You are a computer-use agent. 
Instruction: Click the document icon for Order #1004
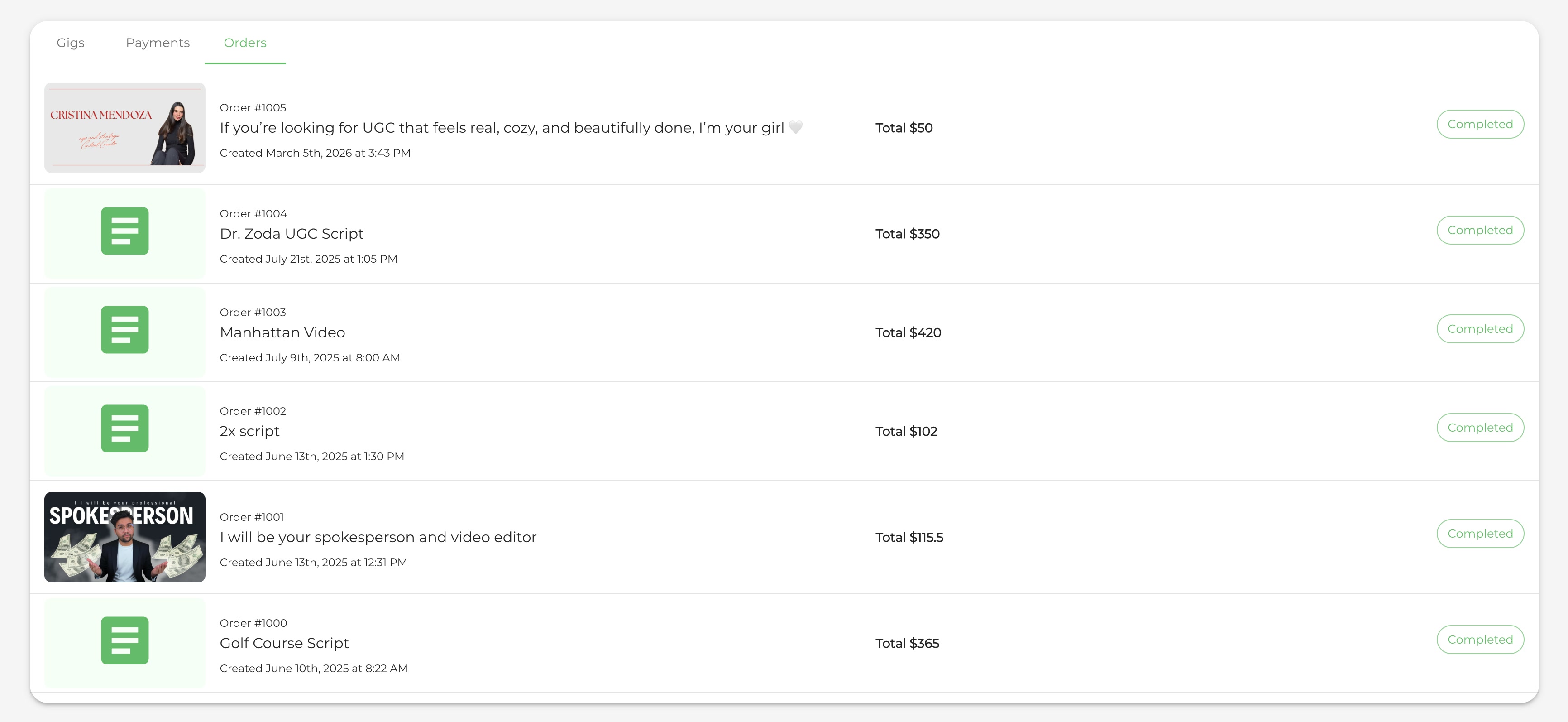click(x=125, y=231)
